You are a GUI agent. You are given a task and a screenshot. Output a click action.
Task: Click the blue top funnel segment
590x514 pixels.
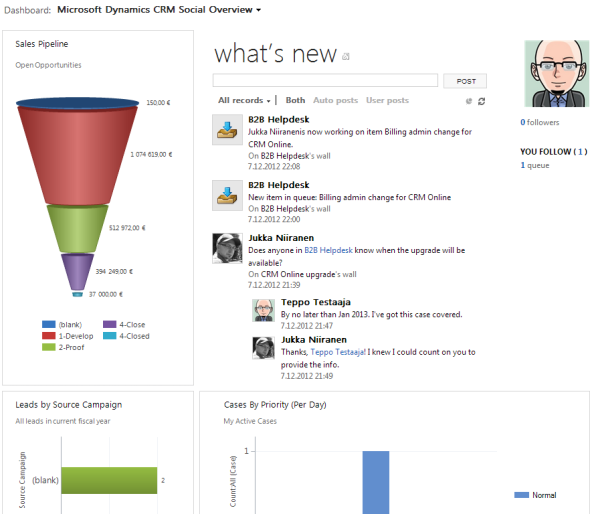point(77,103)
